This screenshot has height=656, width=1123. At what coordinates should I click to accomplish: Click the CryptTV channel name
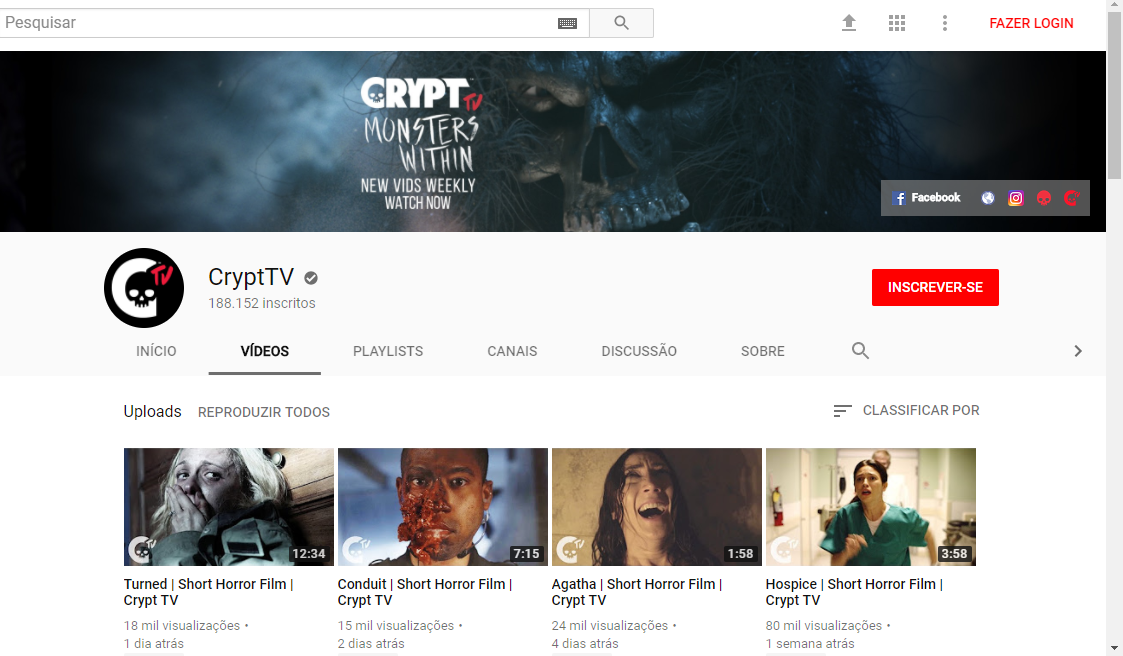coord(251,276)
